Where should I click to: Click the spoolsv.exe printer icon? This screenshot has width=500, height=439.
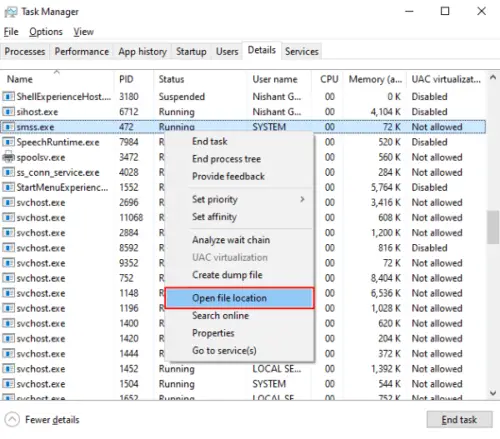pyautogui.click(x=8, y=157)
